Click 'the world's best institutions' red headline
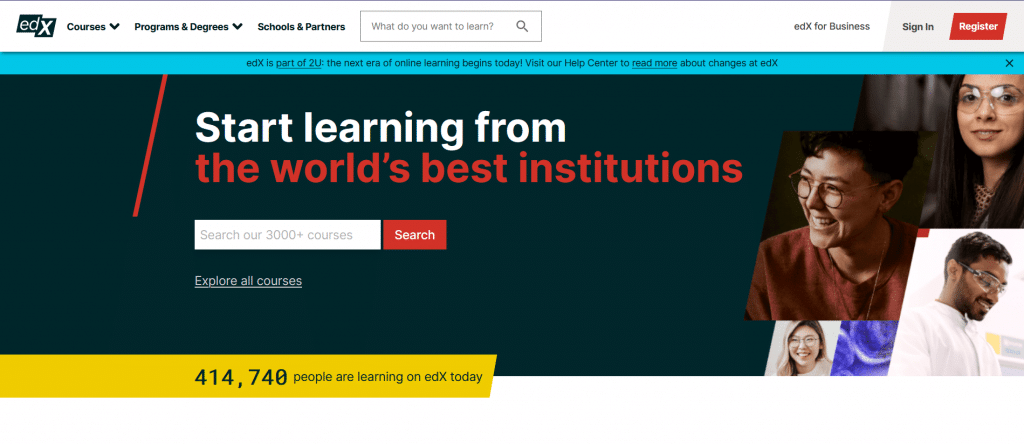 [469, 168]
